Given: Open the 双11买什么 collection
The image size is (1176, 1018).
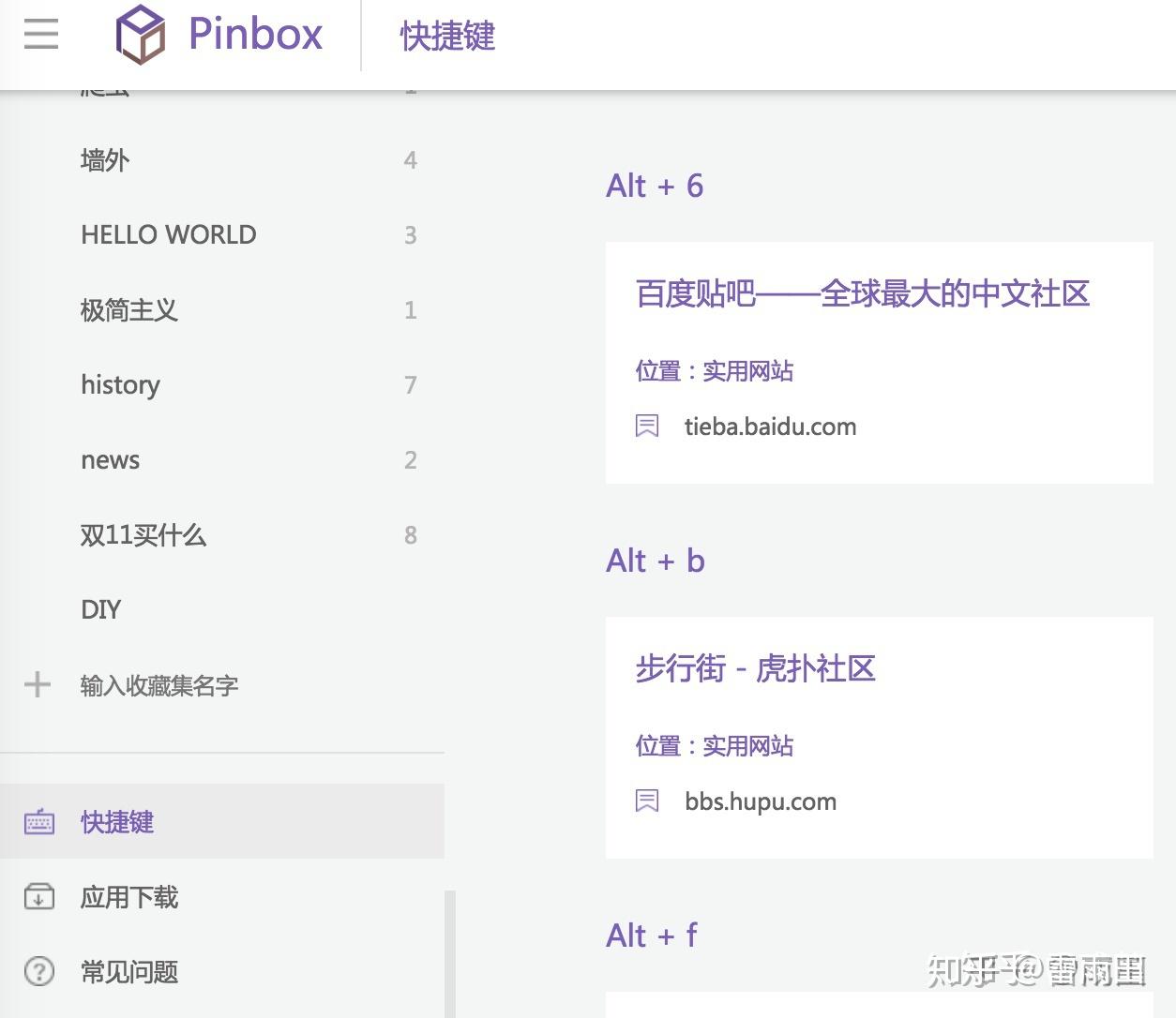Looking at the screenshot, I should coord(222,534).
